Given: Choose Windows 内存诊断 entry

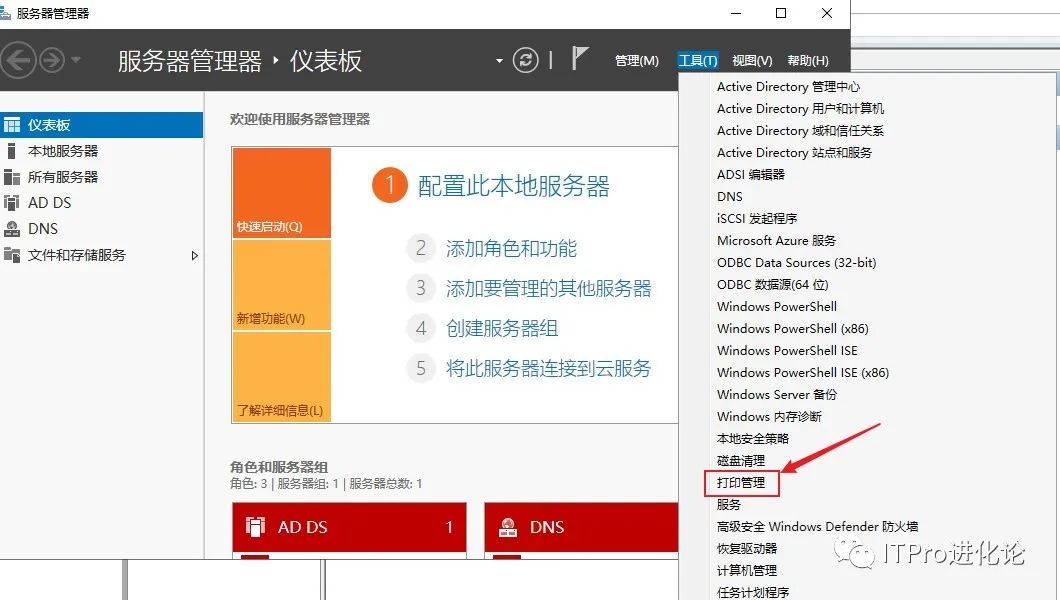Looking at the screenshot, I should [x=769, y=417].
